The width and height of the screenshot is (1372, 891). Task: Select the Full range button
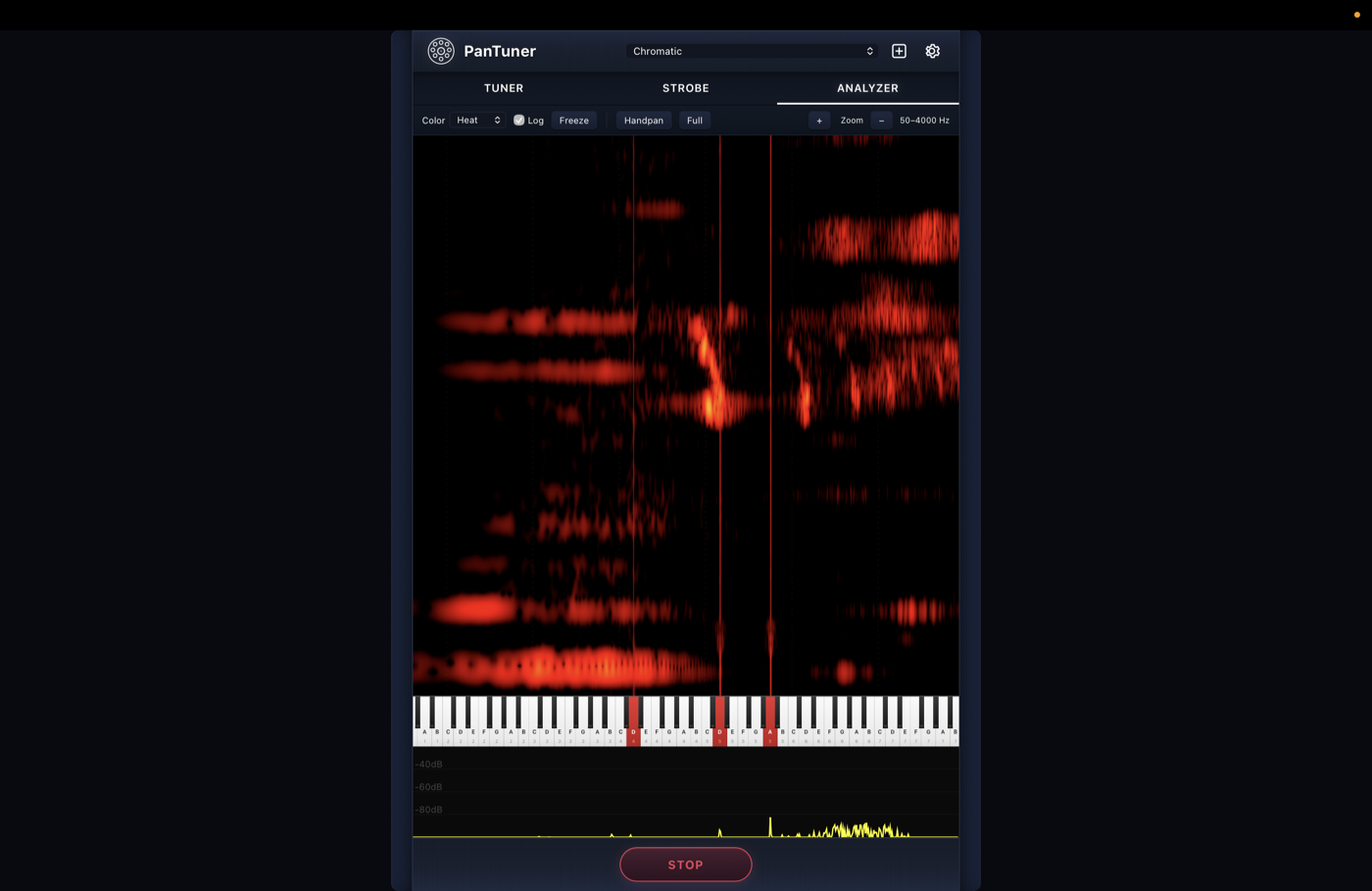(695, 121)
